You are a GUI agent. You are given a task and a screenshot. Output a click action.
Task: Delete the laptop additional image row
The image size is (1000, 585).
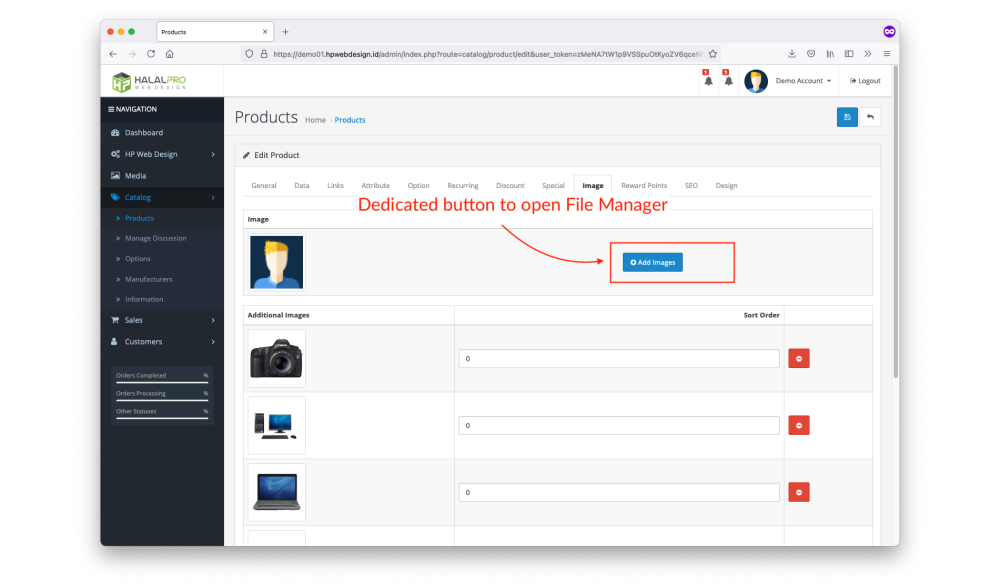[799, 492]
